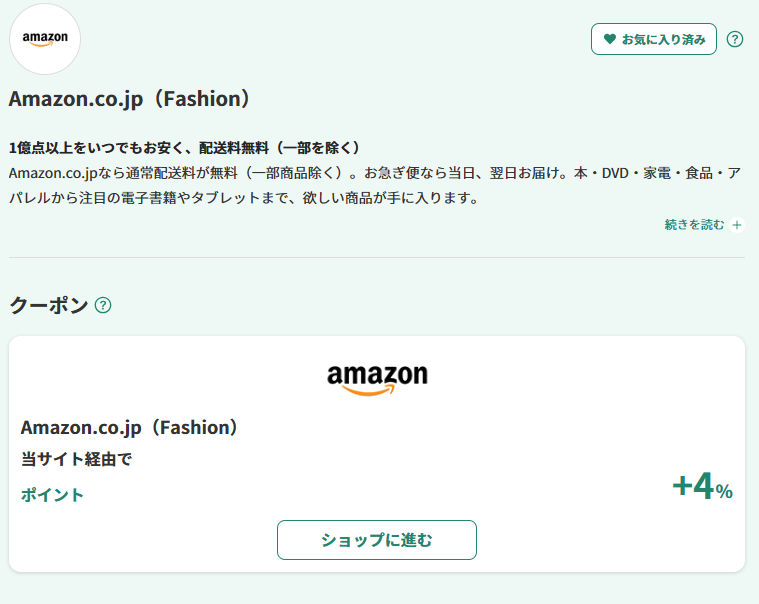Click the round Amazon logo at top
This screenshot has height=604, width=759.
(45, 39)
